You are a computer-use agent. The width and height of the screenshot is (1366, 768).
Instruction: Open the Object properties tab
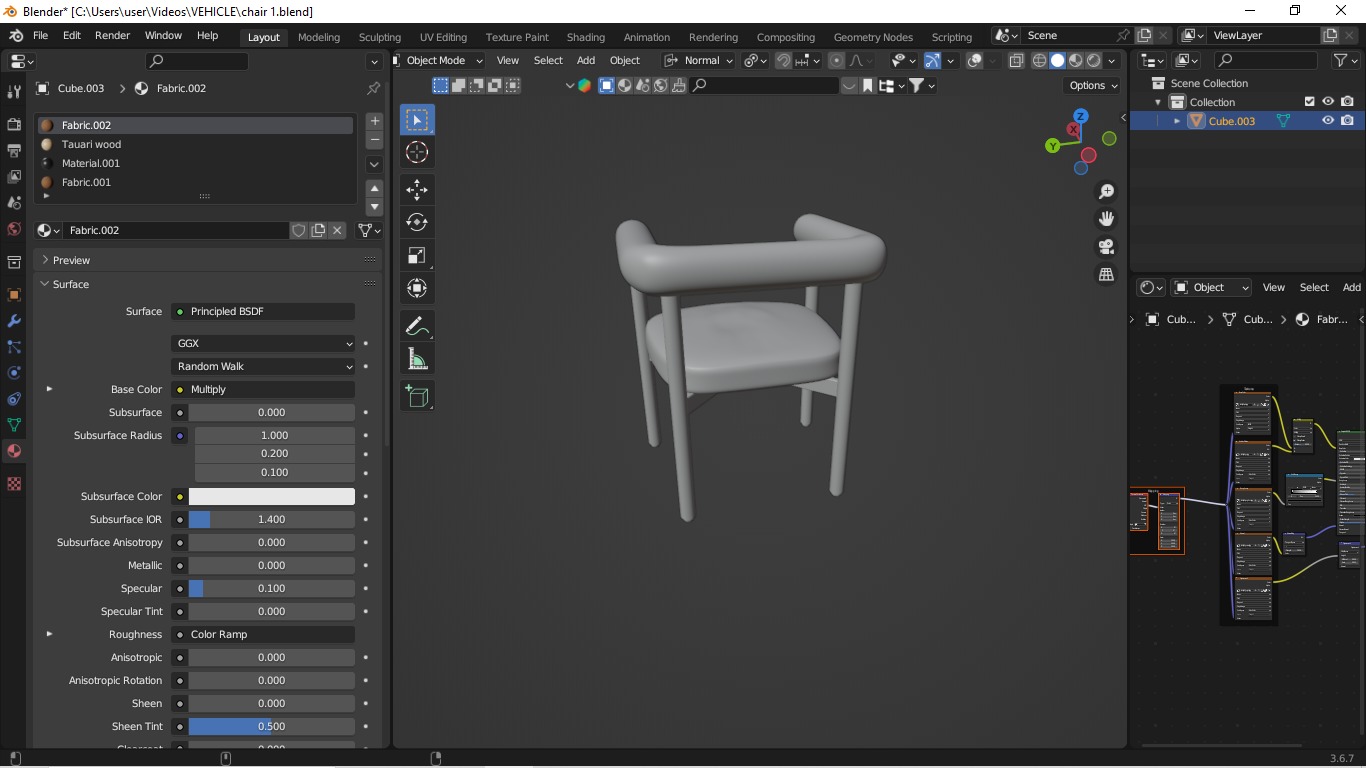pyautogui.click(x=14, y=295)
